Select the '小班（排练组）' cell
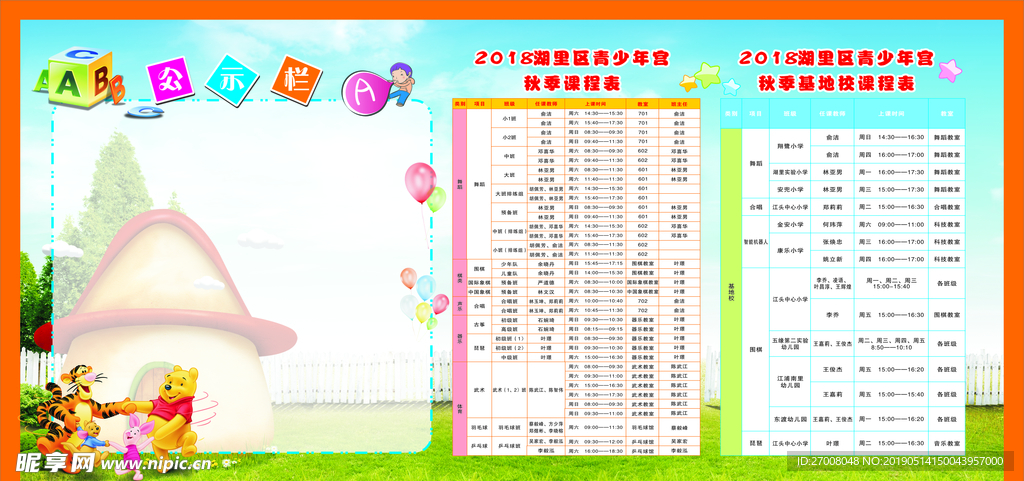1024x481 pixels. (509, 250)
